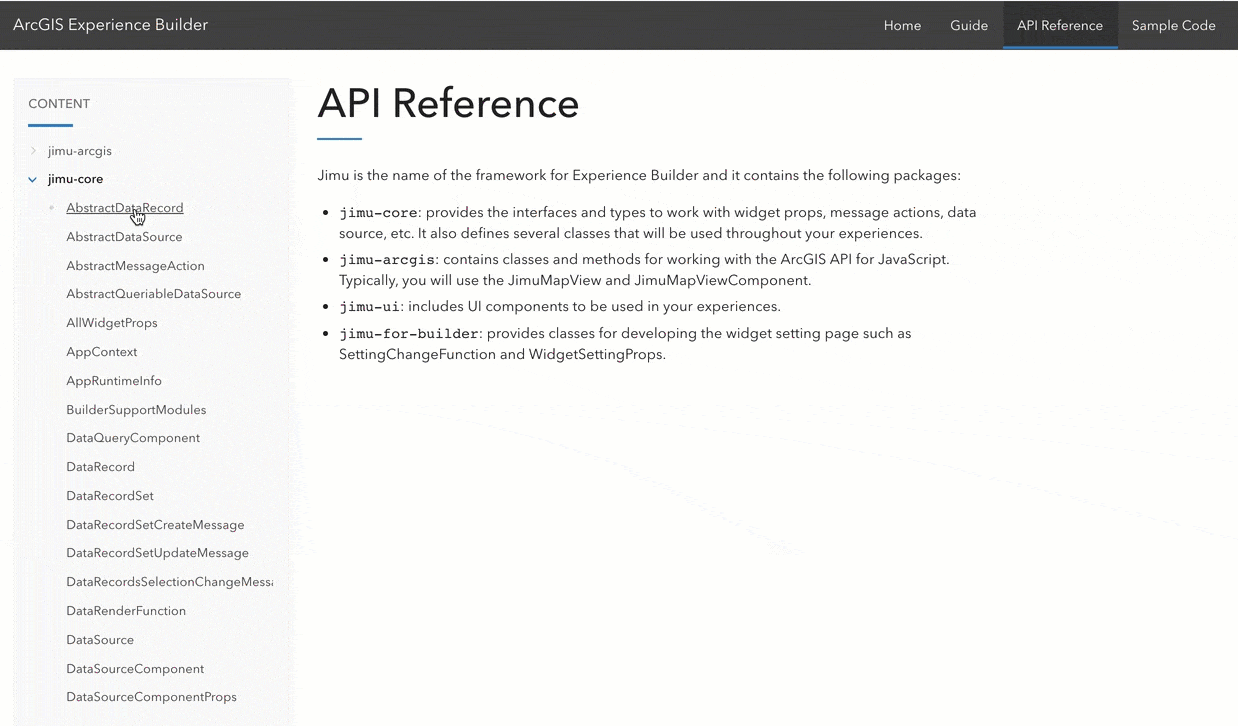Open the DataRecord class page

click(100, 466)
